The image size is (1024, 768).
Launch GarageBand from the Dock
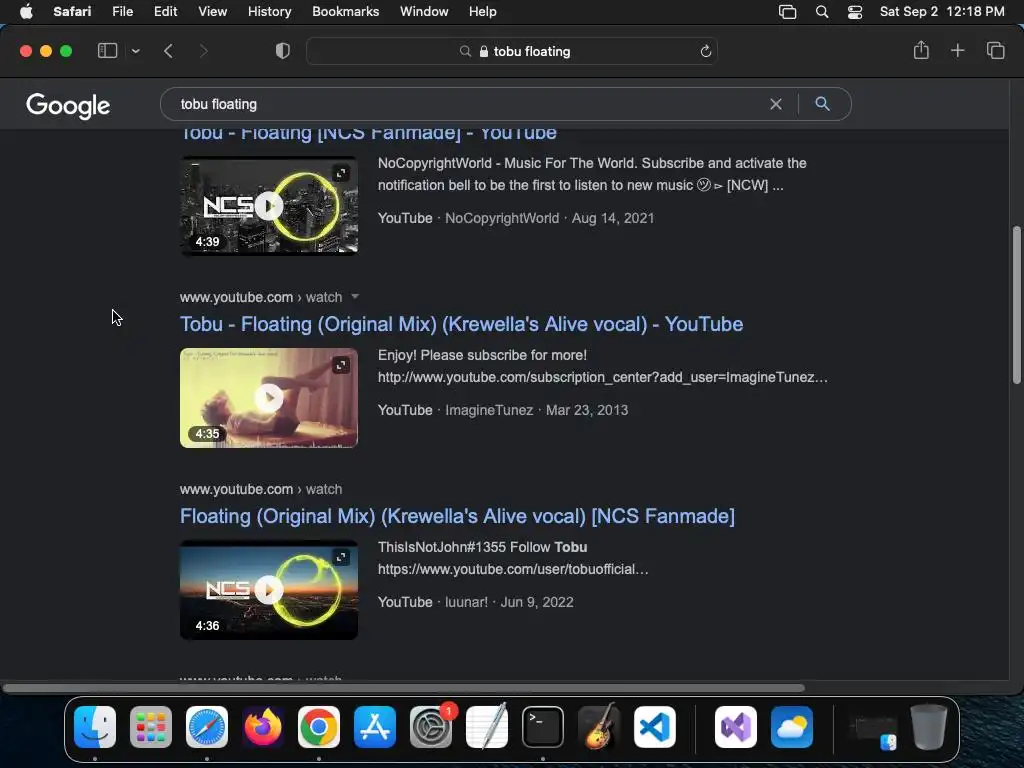pyautogui.click(x=599, y=727)
